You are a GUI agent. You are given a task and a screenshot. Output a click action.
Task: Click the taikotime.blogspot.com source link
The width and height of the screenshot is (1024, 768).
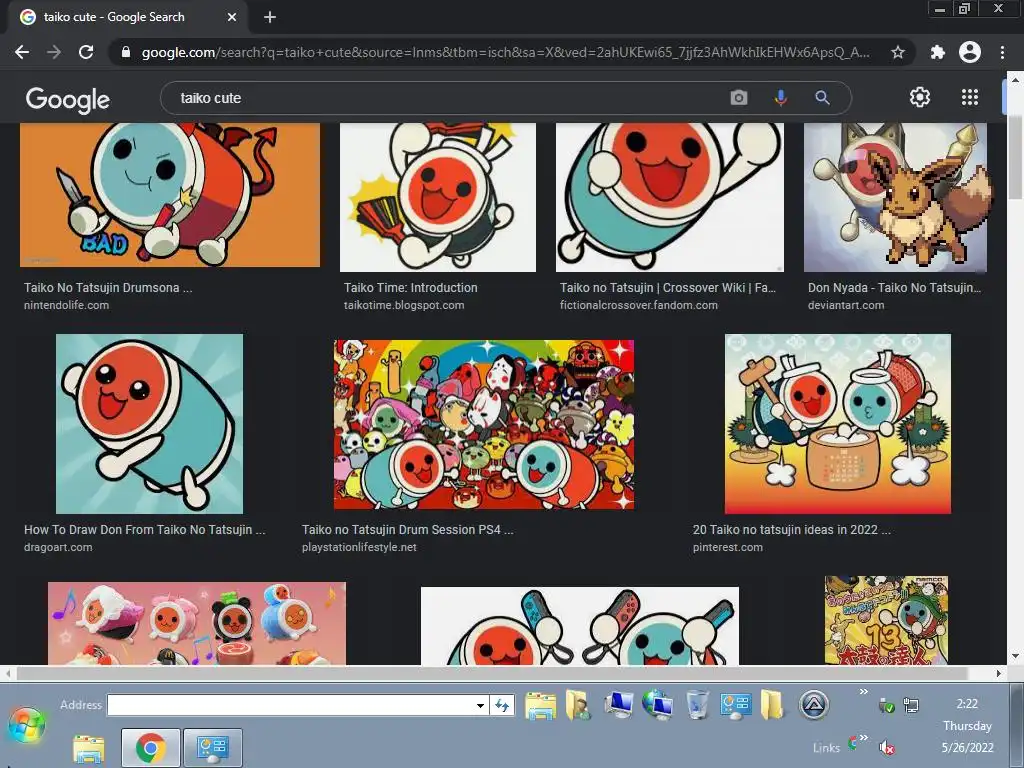tap(404, 305)
